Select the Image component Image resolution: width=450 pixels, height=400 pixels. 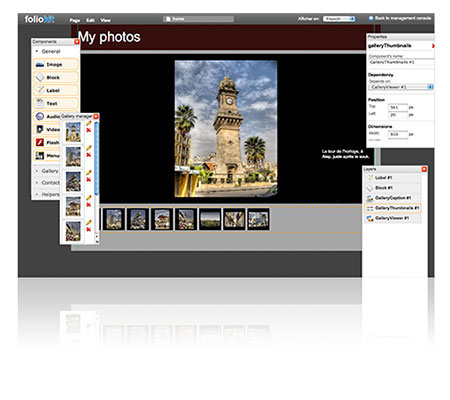(x=56, y=64)
